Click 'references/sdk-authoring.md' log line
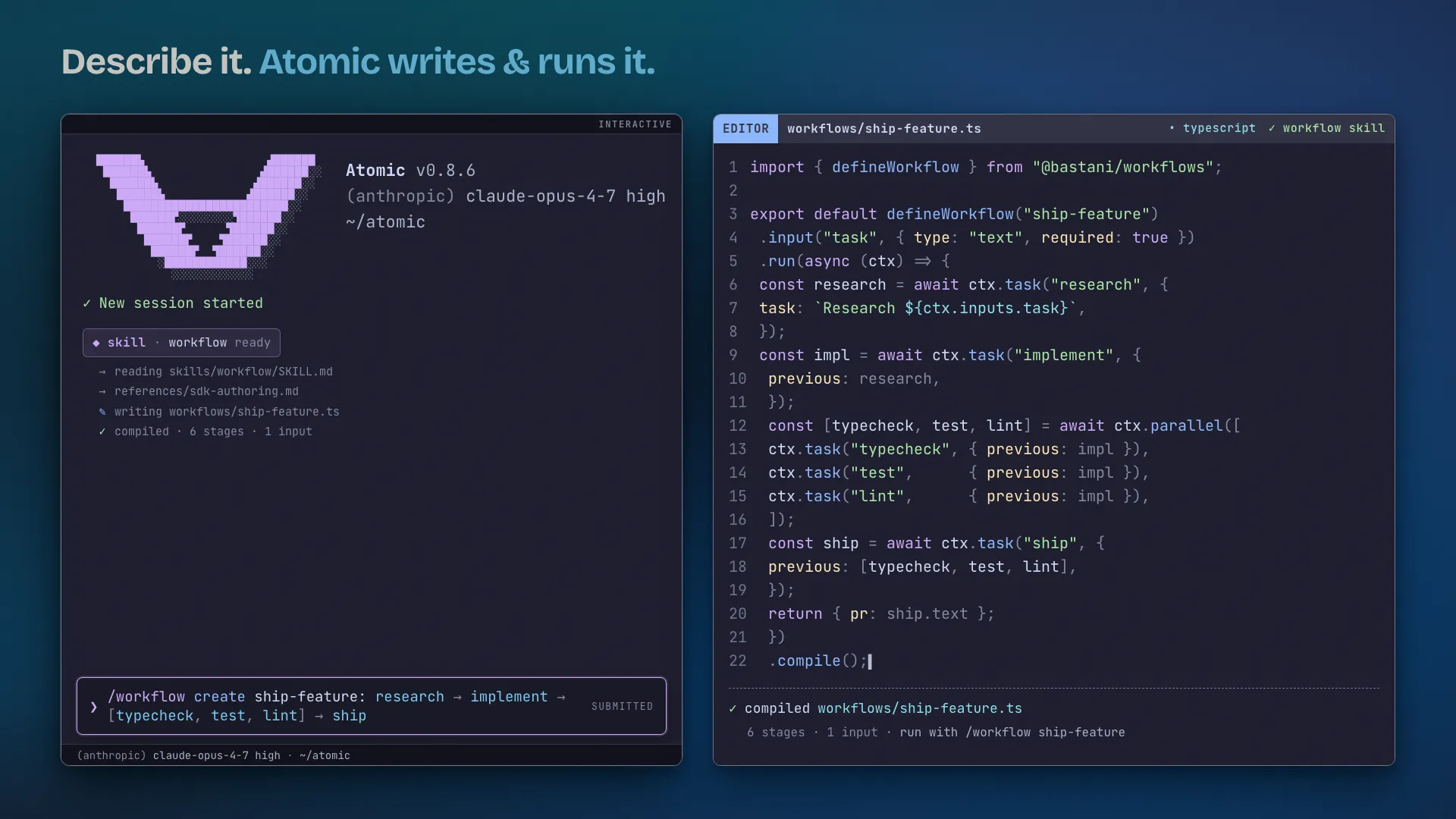The width and height of the screenshot is (1456, 819). pyautogui.click(x=206, y=391)
